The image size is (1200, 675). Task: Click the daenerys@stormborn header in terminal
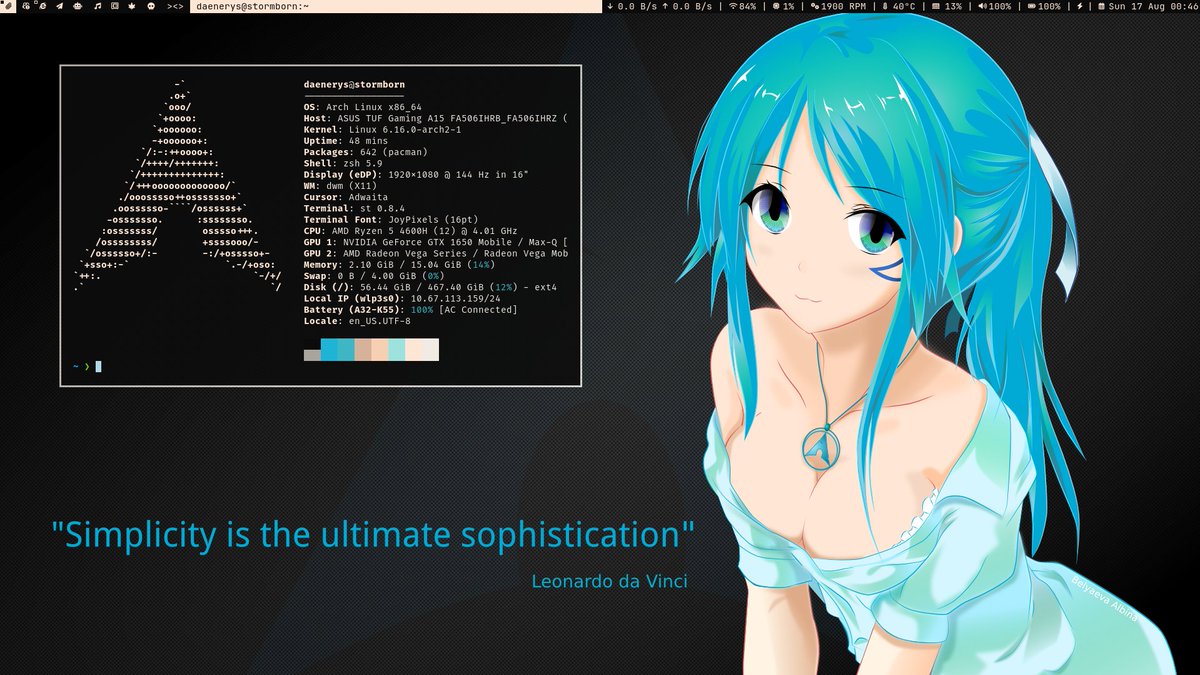pos(354,85)
